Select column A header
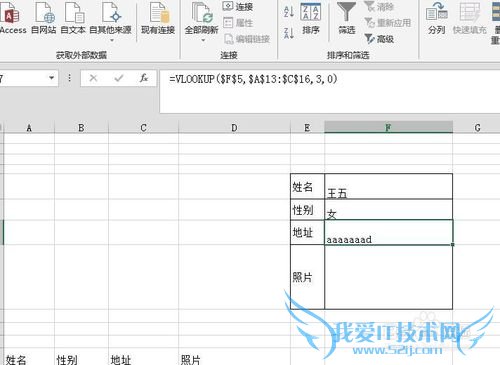 pos(29,128)
